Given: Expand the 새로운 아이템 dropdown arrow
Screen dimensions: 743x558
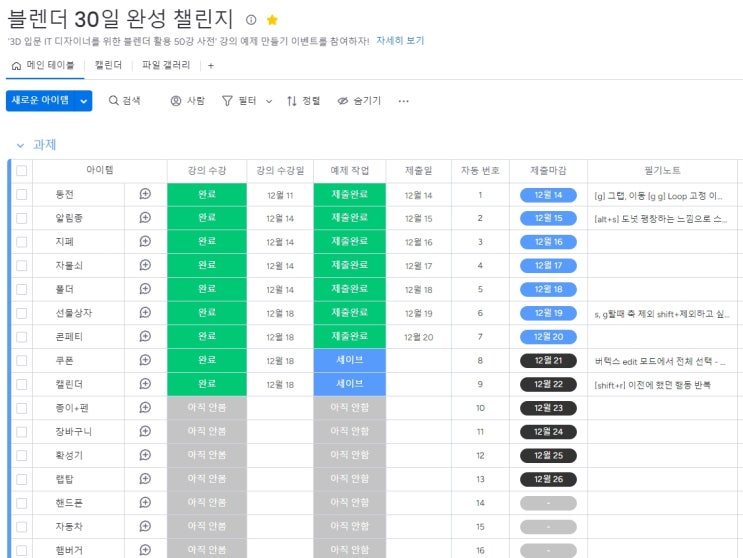Looking at the screenshot, I should 84,101.
